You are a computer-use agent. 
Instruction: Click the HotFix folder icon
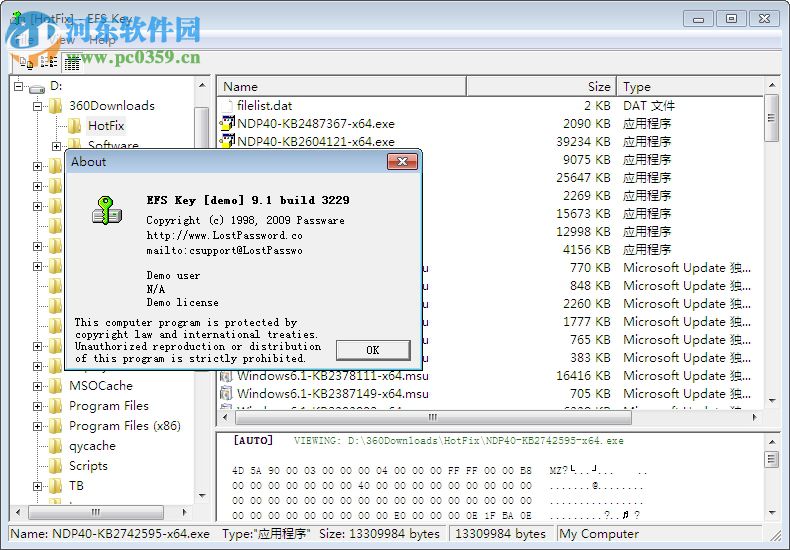coord(75,125)
